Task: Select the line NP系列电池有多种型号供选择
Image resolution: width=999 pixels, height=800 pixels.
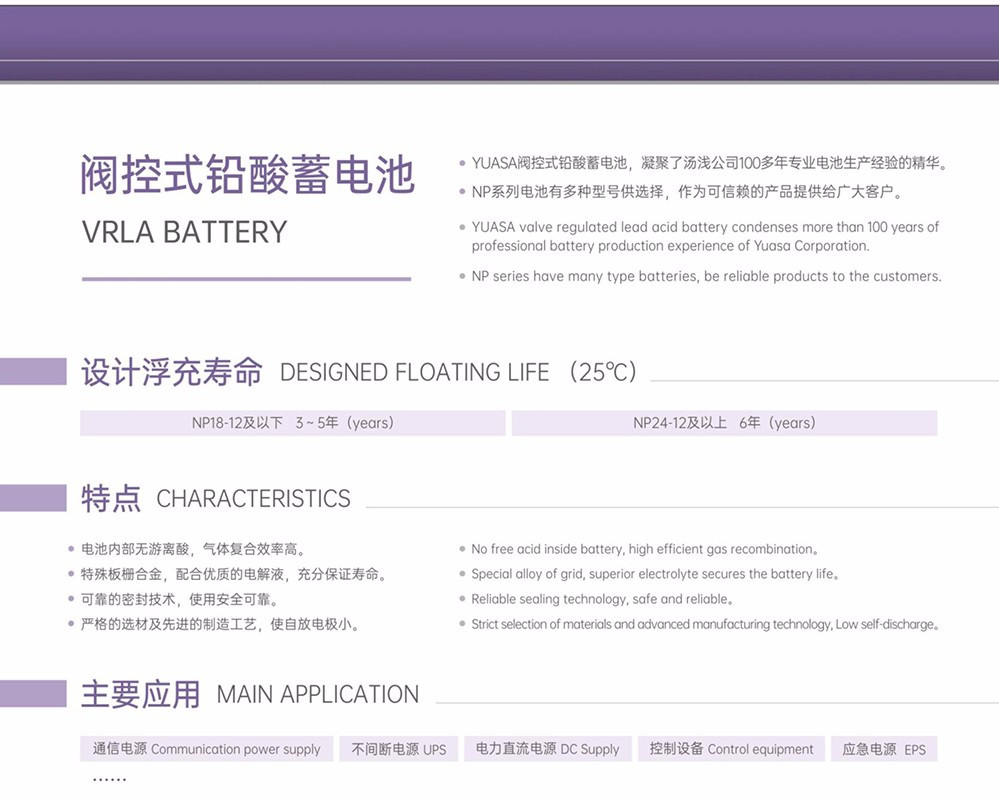Action: [x=687, y=192]
